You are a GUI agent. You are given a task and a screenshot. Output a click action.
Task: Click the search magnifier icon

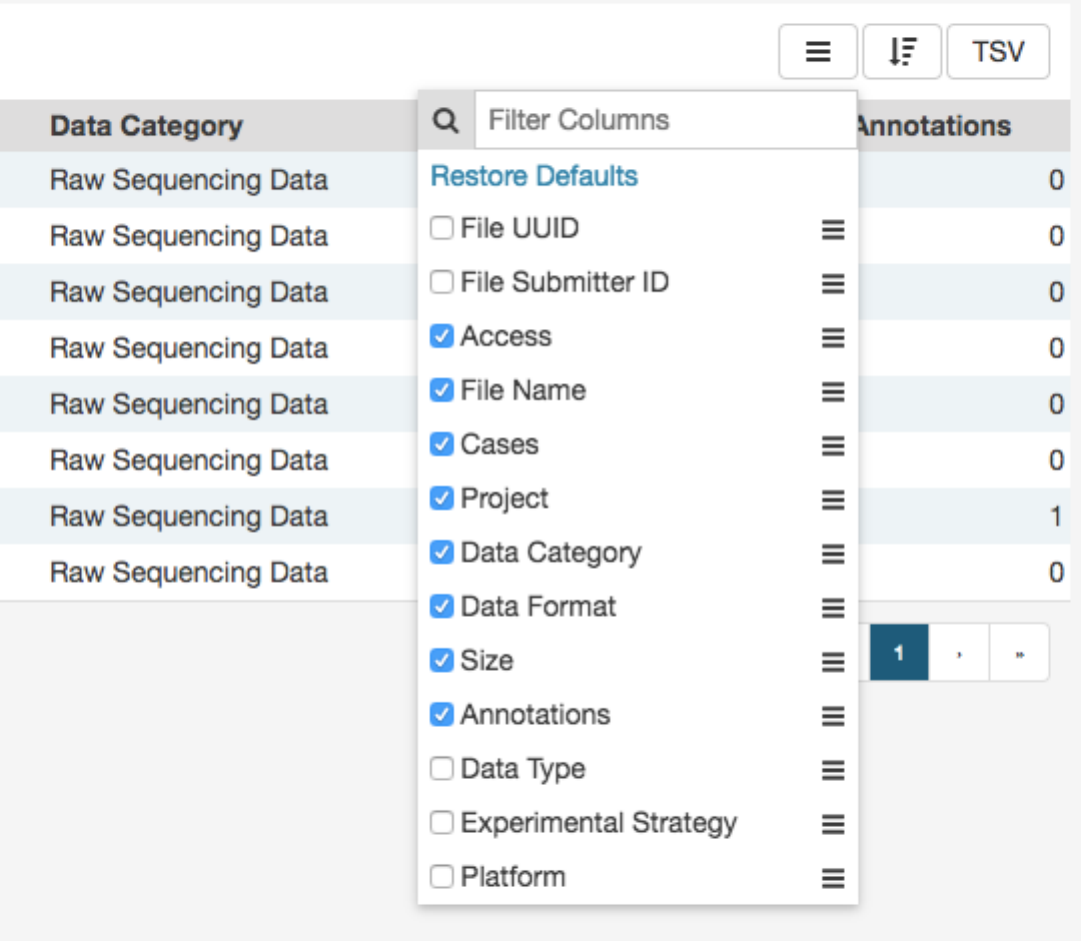point(447,121)
